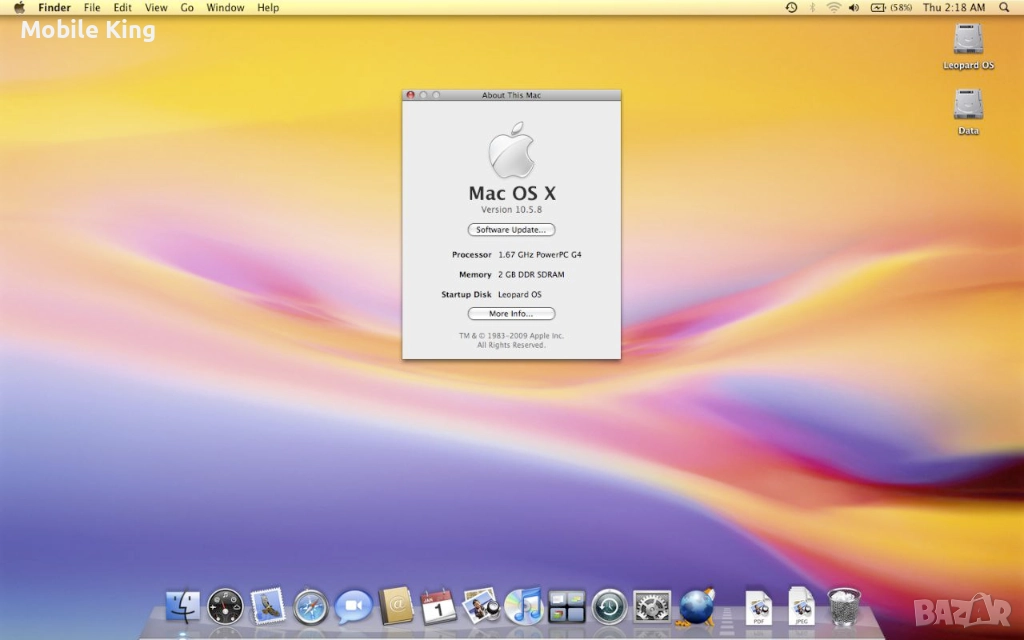Open the Dashboard dock icon

click(x=225, y=606)
